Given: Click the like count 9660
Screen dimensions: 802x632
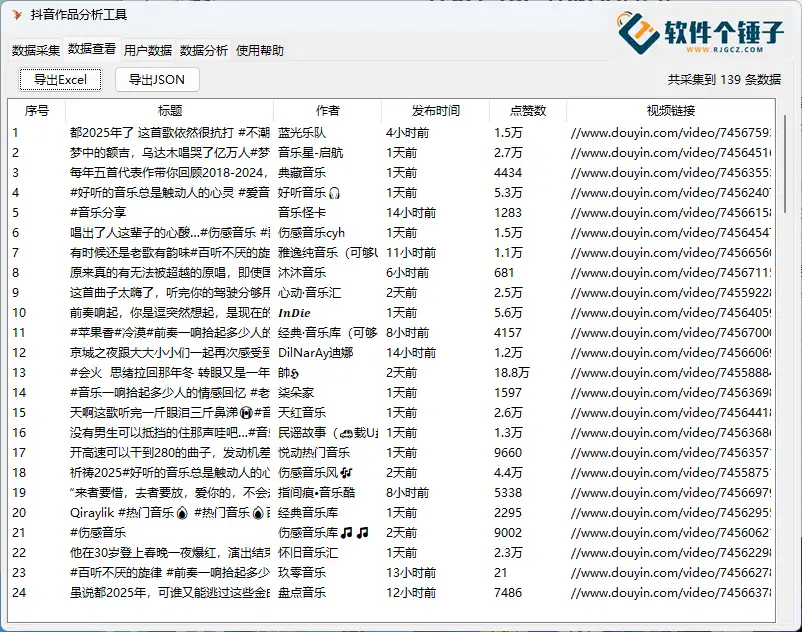Looking at the screenshot, I should 508,453.
